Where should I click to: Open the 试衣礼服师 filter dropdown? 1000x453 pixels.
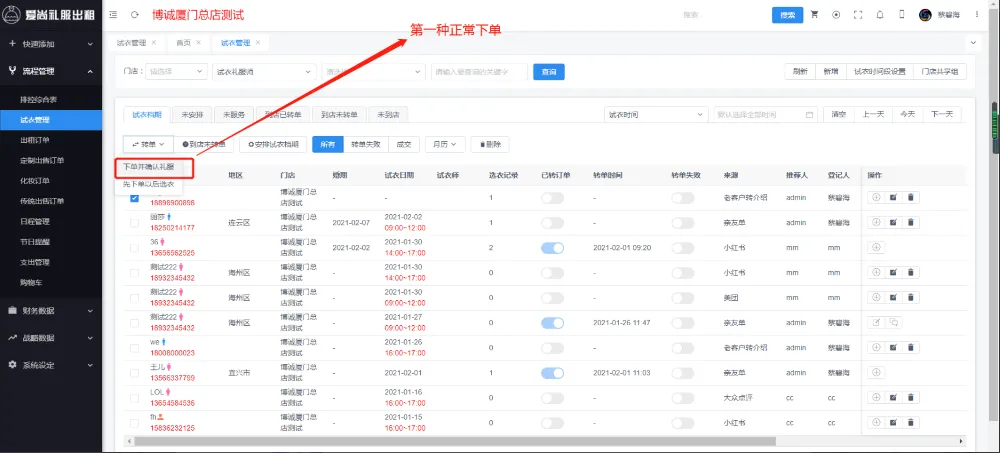click(264, 72)
